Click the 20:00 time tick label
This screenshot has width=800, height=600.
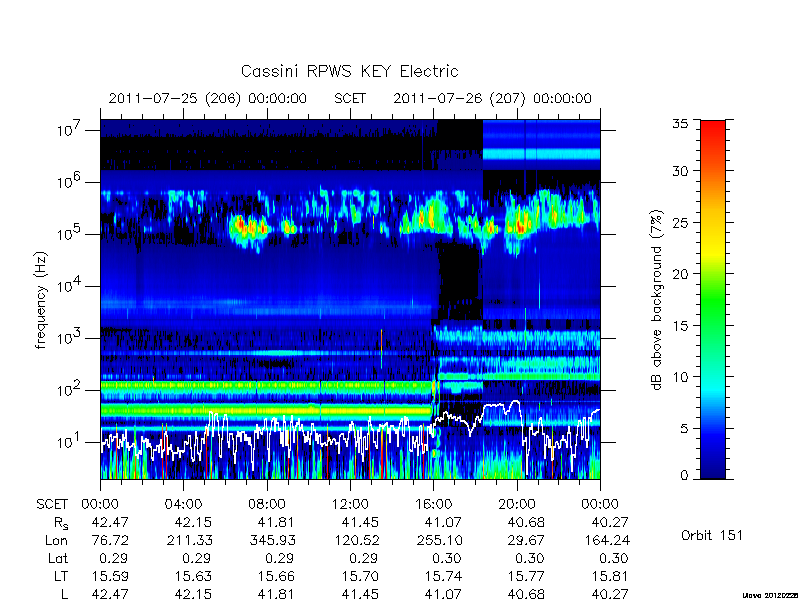(517, 504)
